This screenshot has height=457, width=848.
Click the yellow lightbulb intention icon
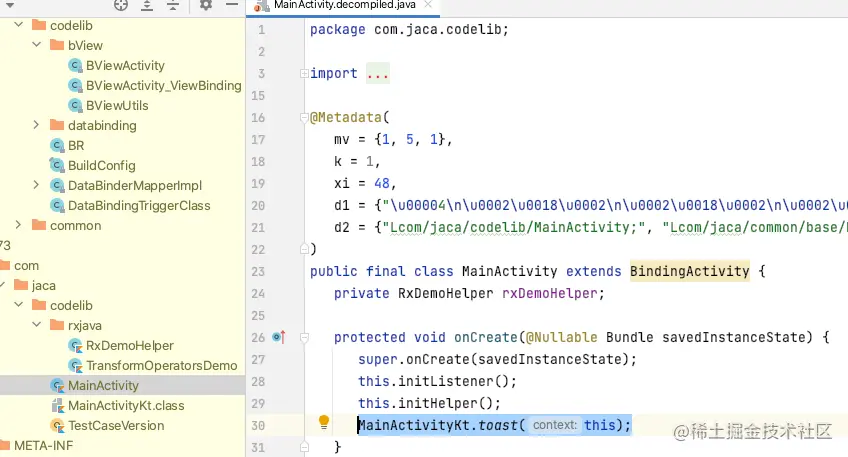point(323,422)
